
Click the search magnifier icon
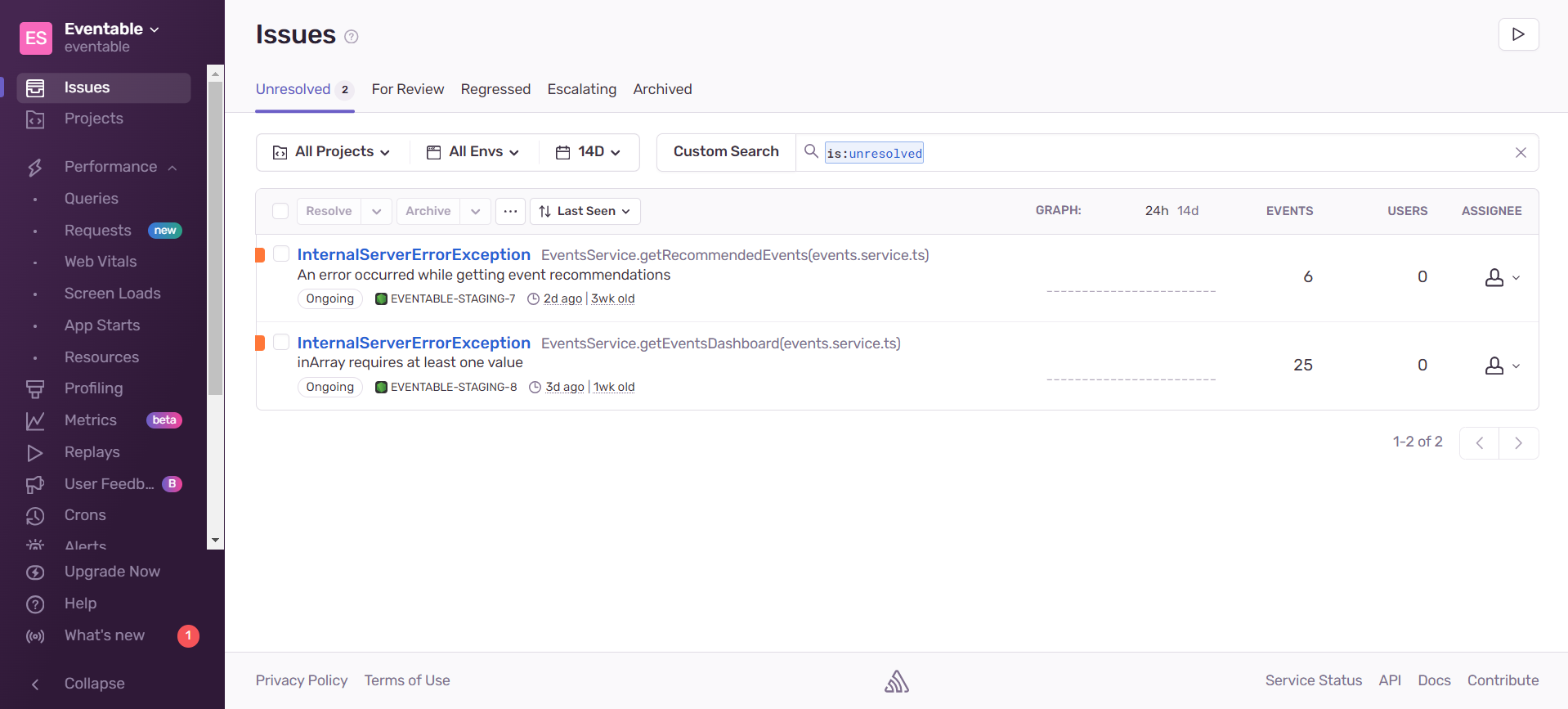click(811, 151)
